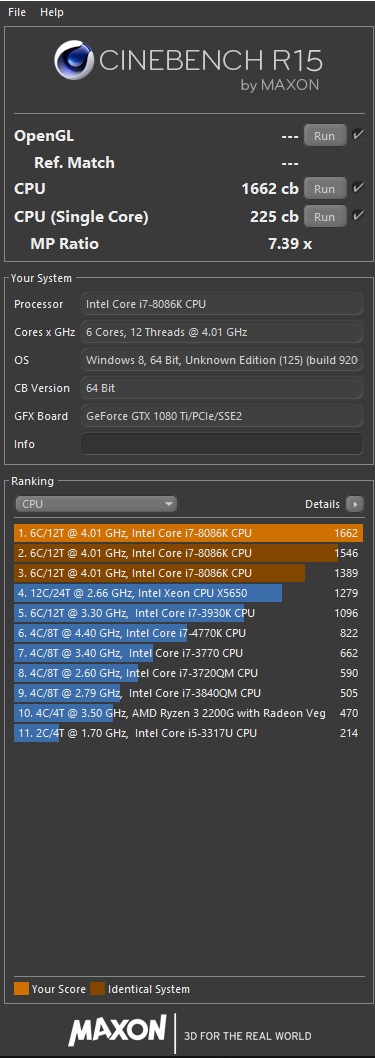Screen dimensions: 375x1058
Task: Run the CPU Single Core benchmark
Action: 325,217
